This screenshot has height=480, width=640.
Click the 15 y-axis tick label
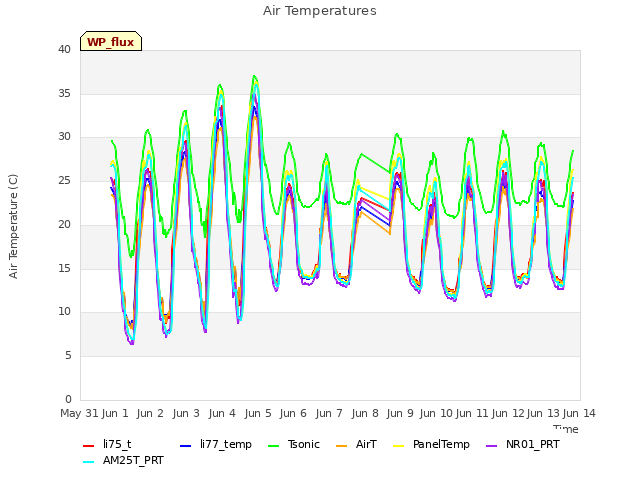coord(64,268)
